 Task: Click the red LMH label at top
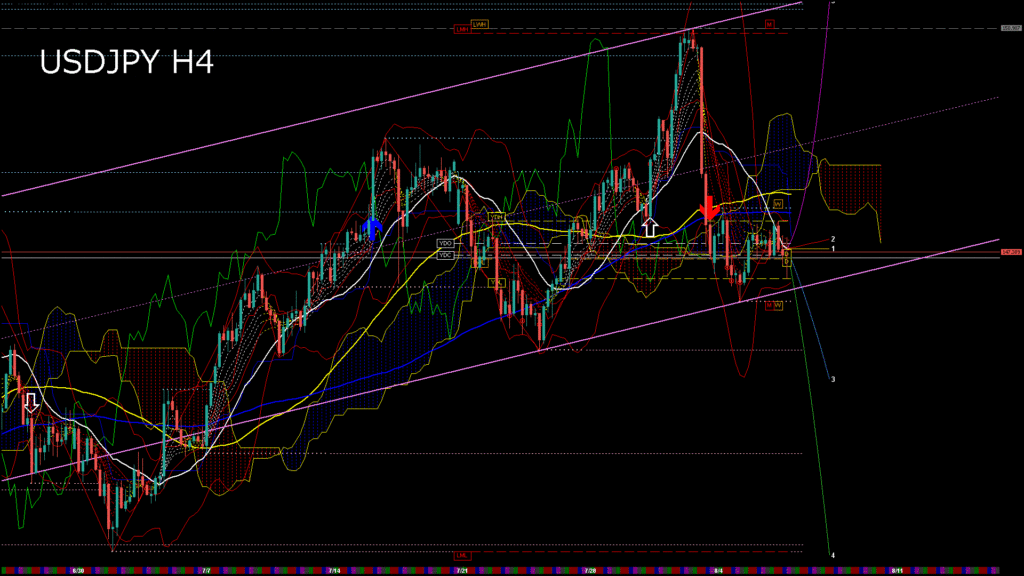(462, 29)
